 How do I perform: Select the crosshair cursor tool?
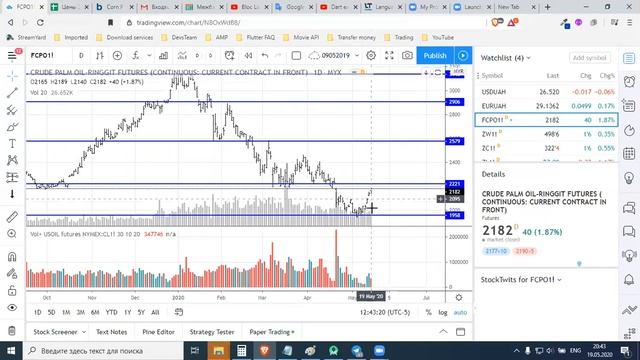12,76
